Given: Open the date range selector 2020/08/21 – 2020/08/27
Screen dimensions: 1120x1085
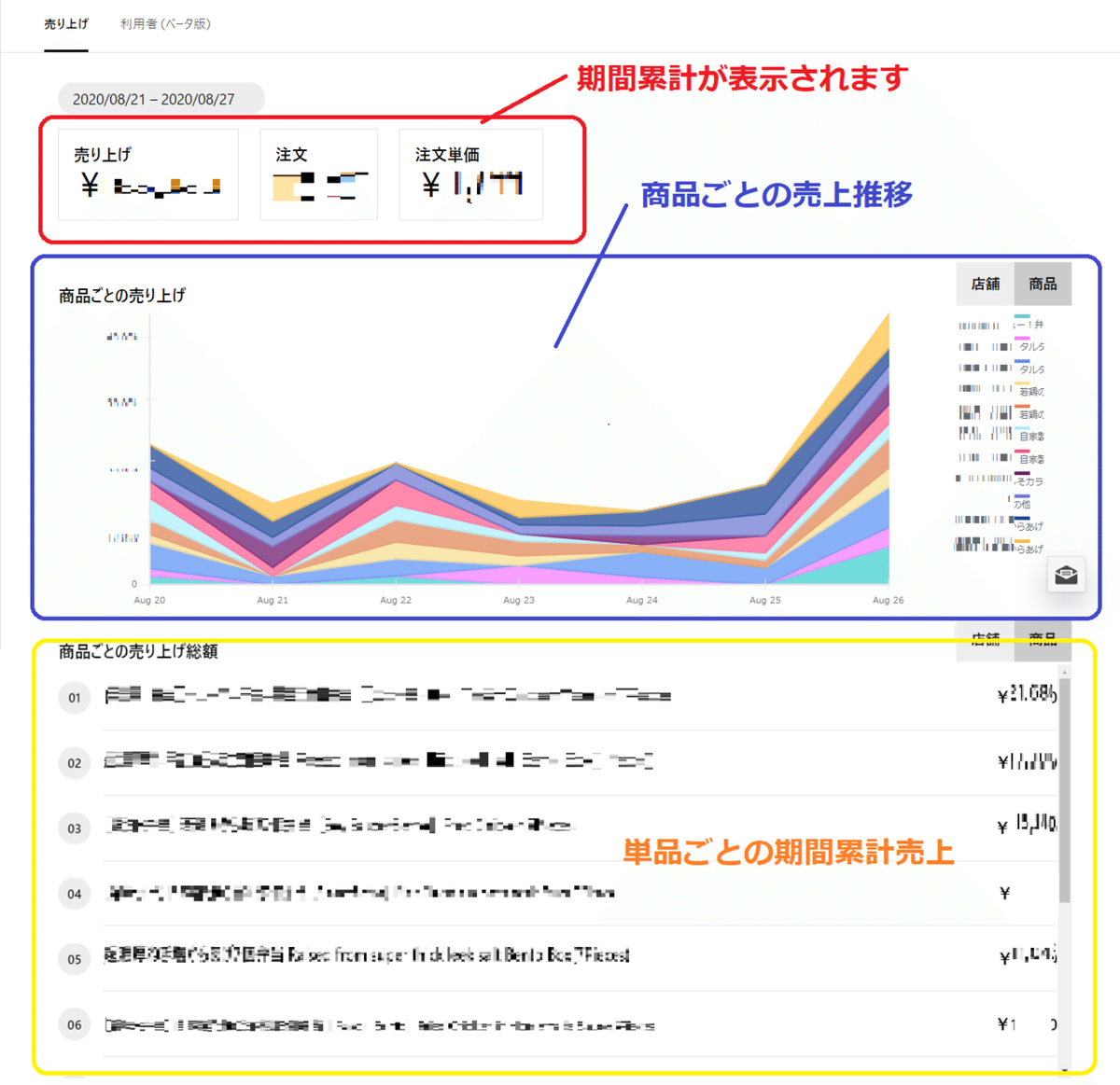Looking at the screenshot, I should [x=161, y=98].
